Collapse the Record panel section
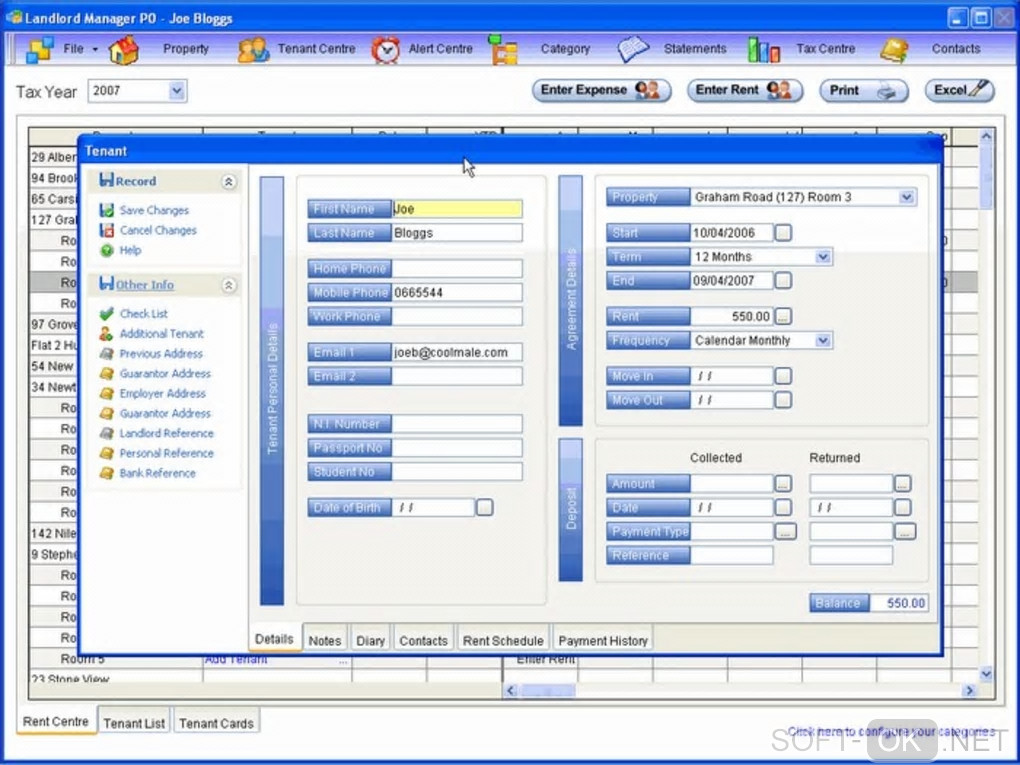Image resolution: width=1020 pixels, height=765 pixels. [x=228, y=181]
